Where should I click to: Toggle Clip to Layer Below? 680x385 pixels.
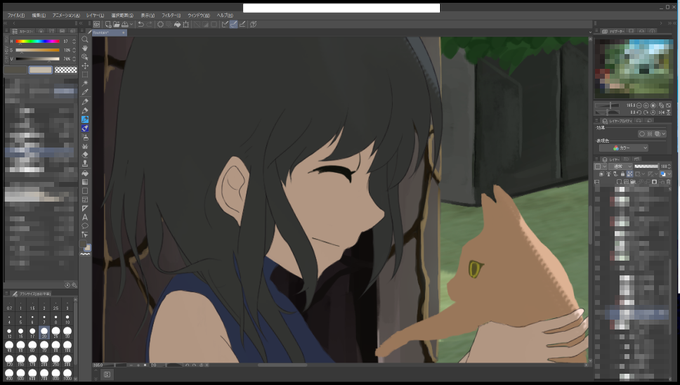(601, 174)
